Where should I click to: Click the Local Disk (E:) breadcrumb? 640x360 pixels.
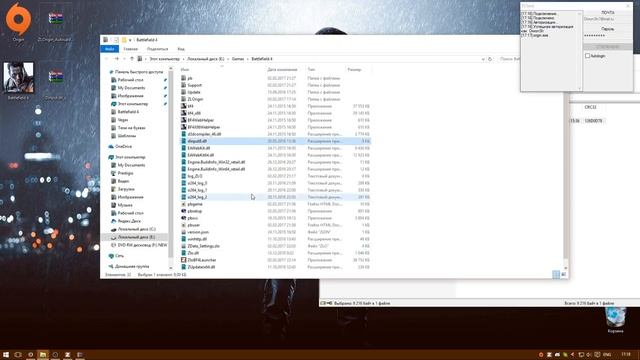pyautogui.click(x=206, y=59)
